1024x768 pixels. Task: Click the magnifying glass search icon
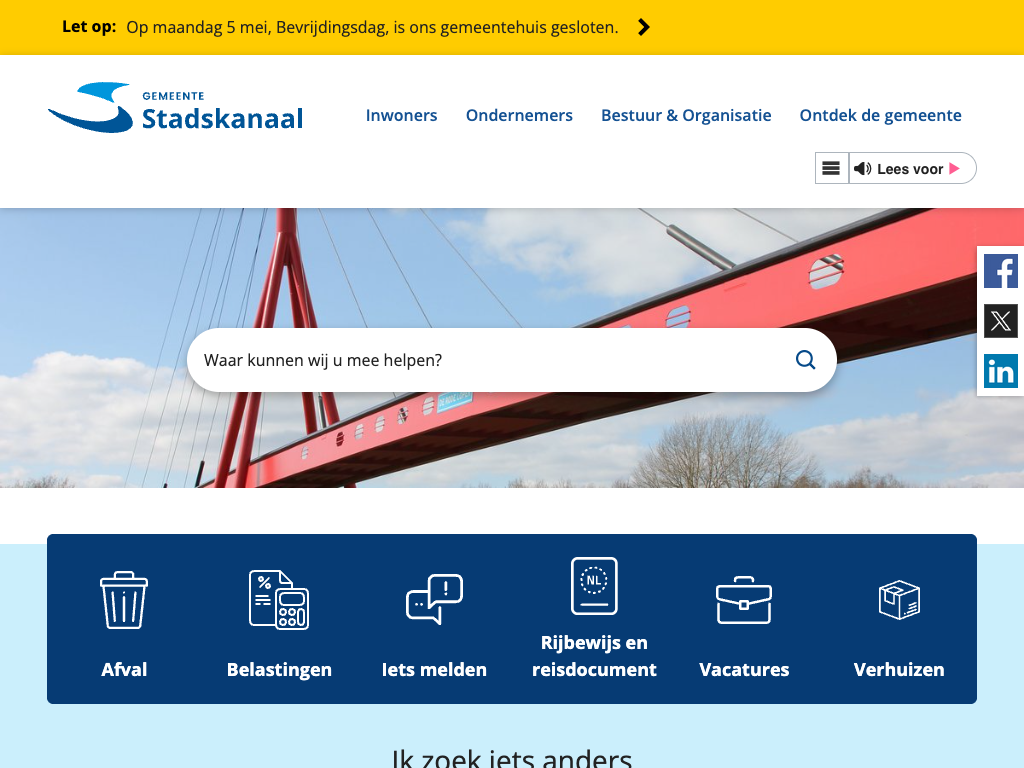(805, 360)
